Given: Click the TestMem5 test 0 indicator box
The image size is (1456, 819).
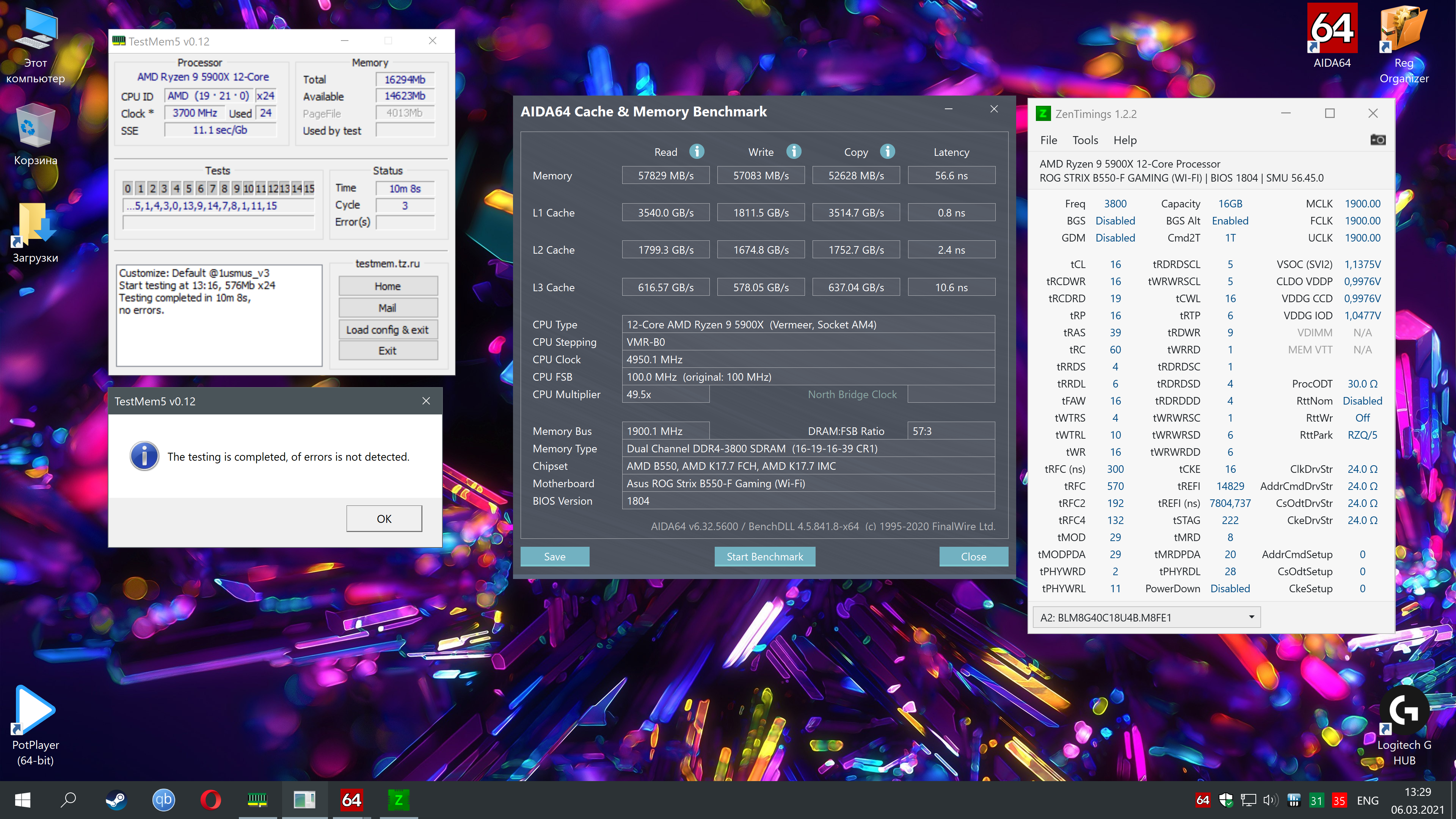Looking at the screenshot, I should [128, 188].
